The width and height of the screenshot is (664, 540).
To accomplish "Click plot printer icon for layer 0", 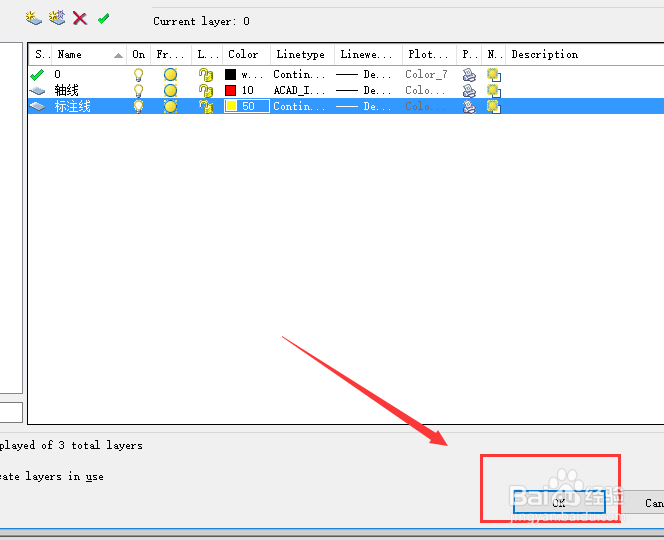I will (x=469, y=75).
